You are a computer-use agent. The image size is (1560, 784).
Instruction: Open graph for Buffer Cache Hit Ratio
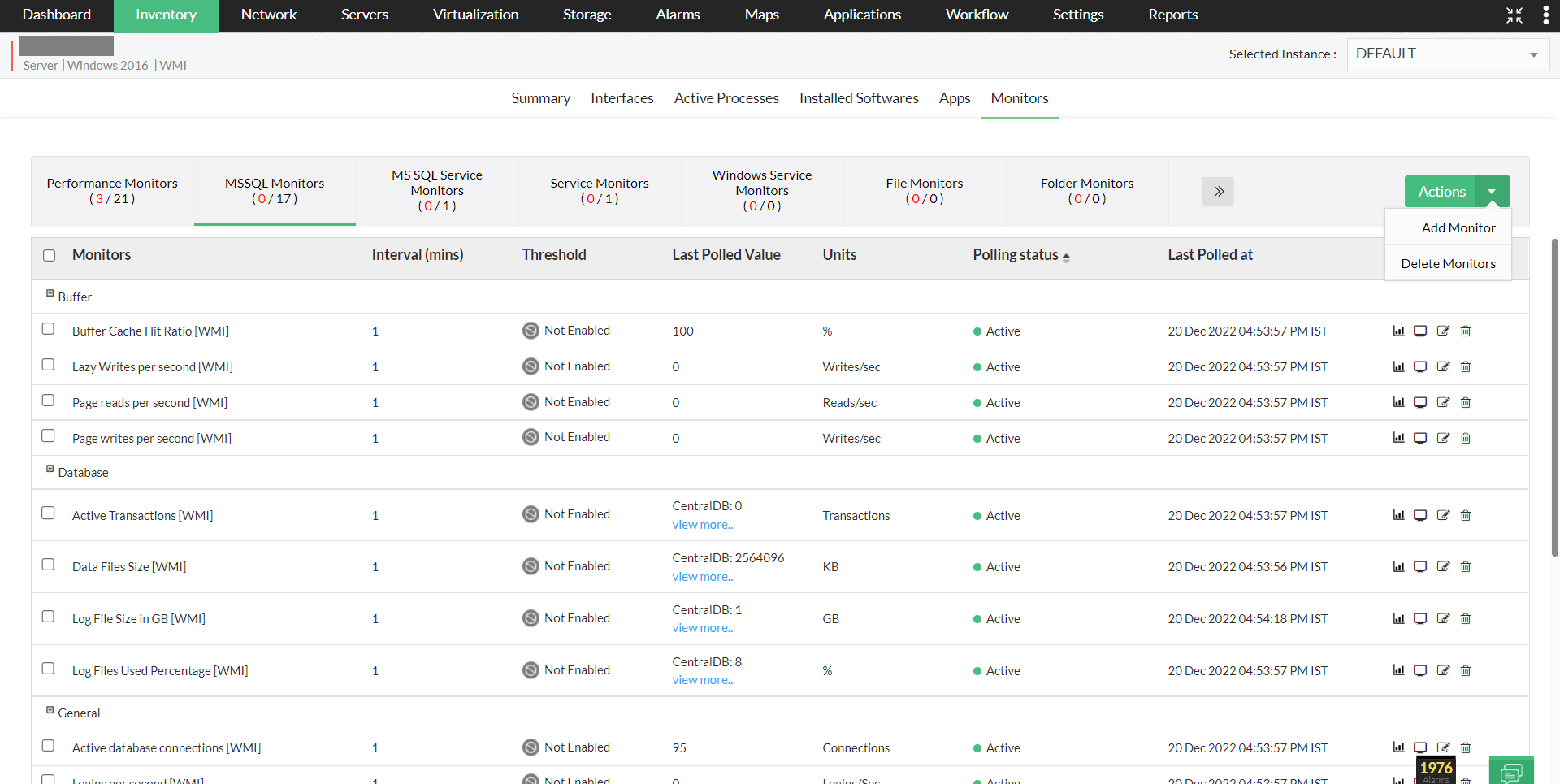1398,331
